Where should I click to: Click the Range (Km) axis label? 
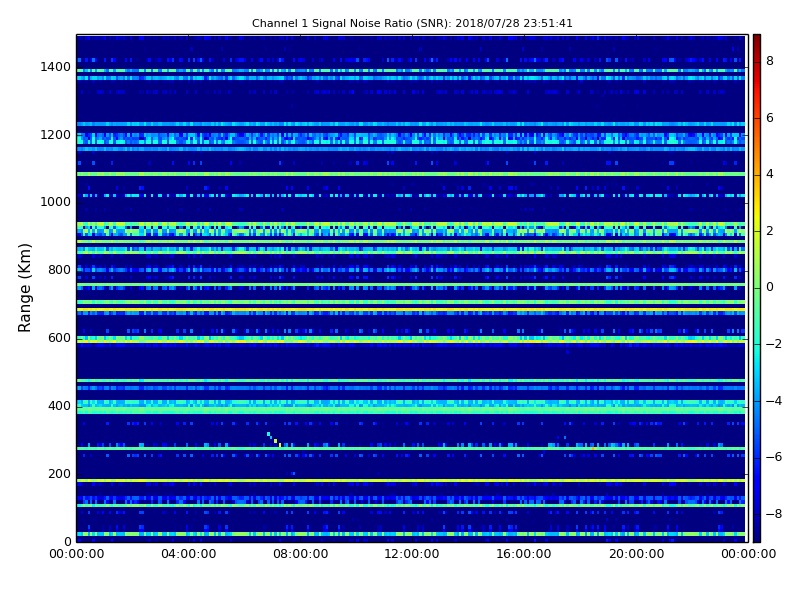pyautogui.click(x=24, y=288)
